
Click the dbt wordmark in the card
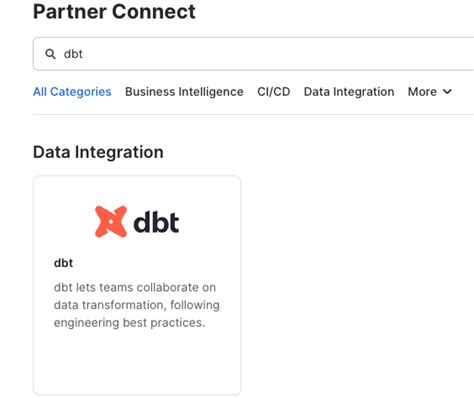156,222
